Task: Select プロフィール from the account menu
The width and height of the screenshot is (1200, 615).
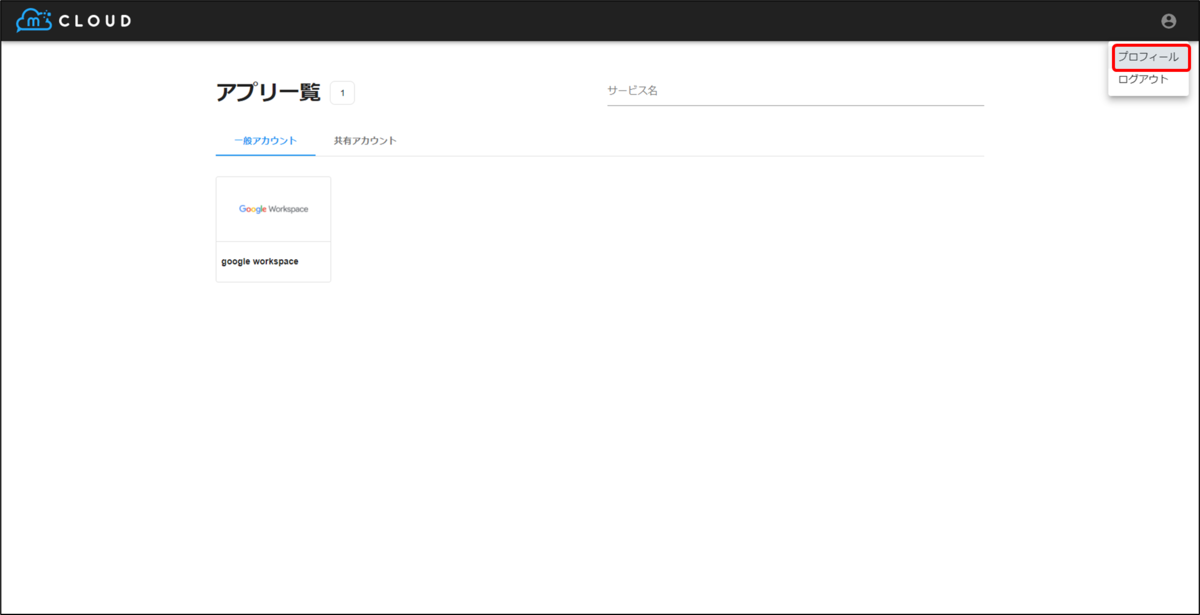Action: [1148, 58]
